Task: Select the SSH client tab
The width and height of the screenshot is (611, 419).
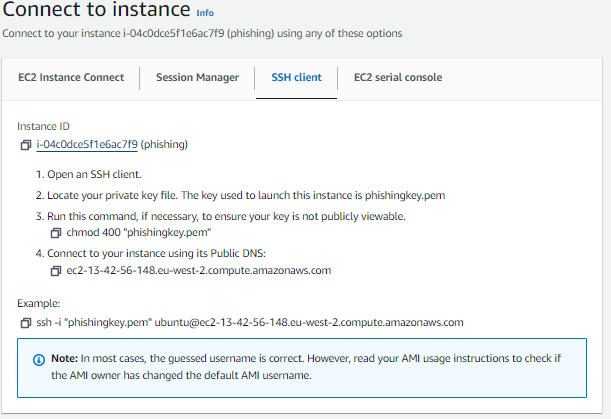Action: point(296,78)
